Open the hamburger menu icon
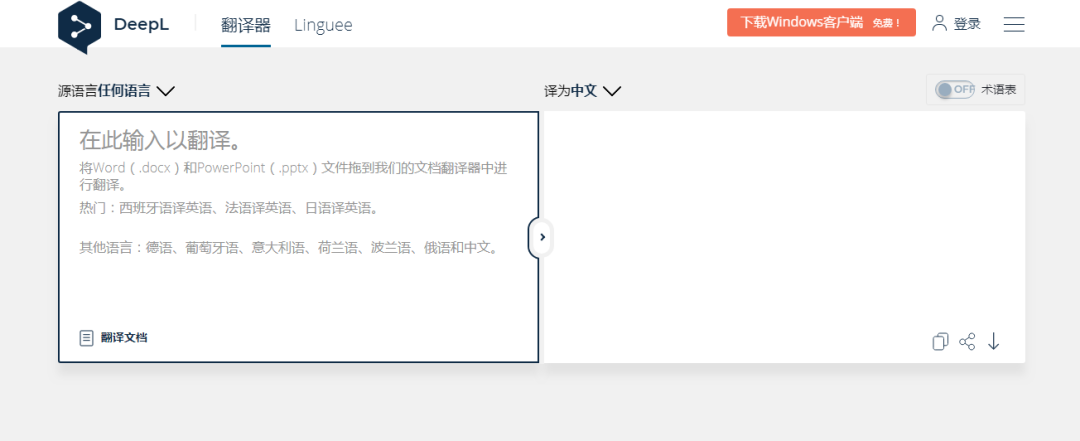1080x441 pixels. pyautogui.click(x=1014, y=24)
